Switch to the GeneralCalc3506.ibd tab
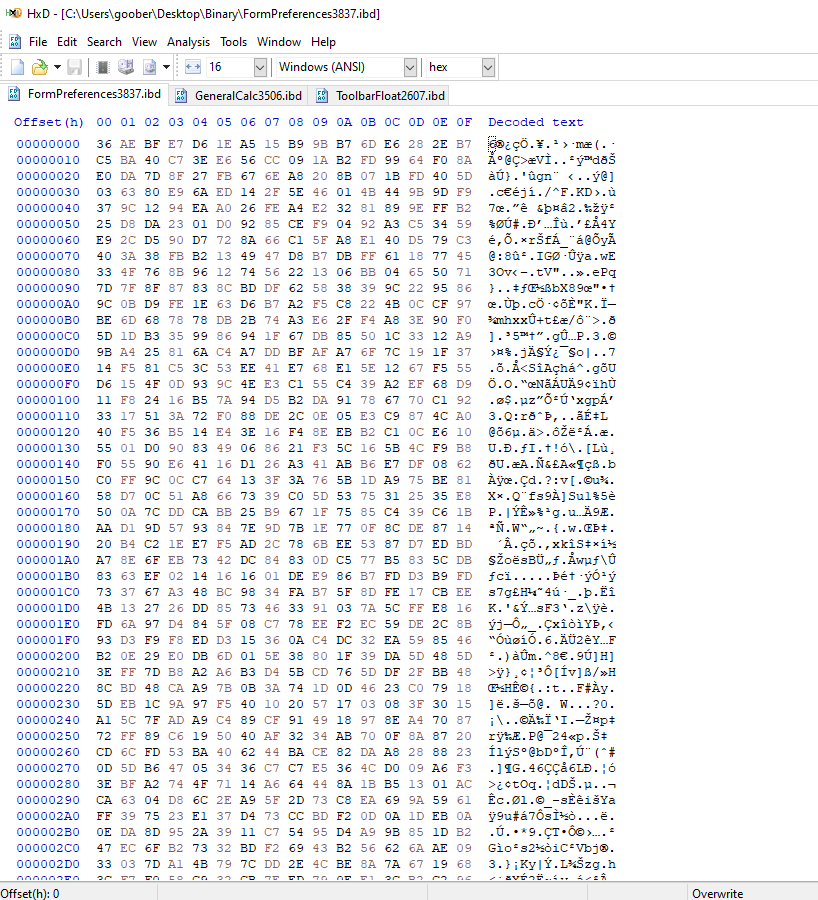This screenshot has height=900, width=818. (239, 96)
